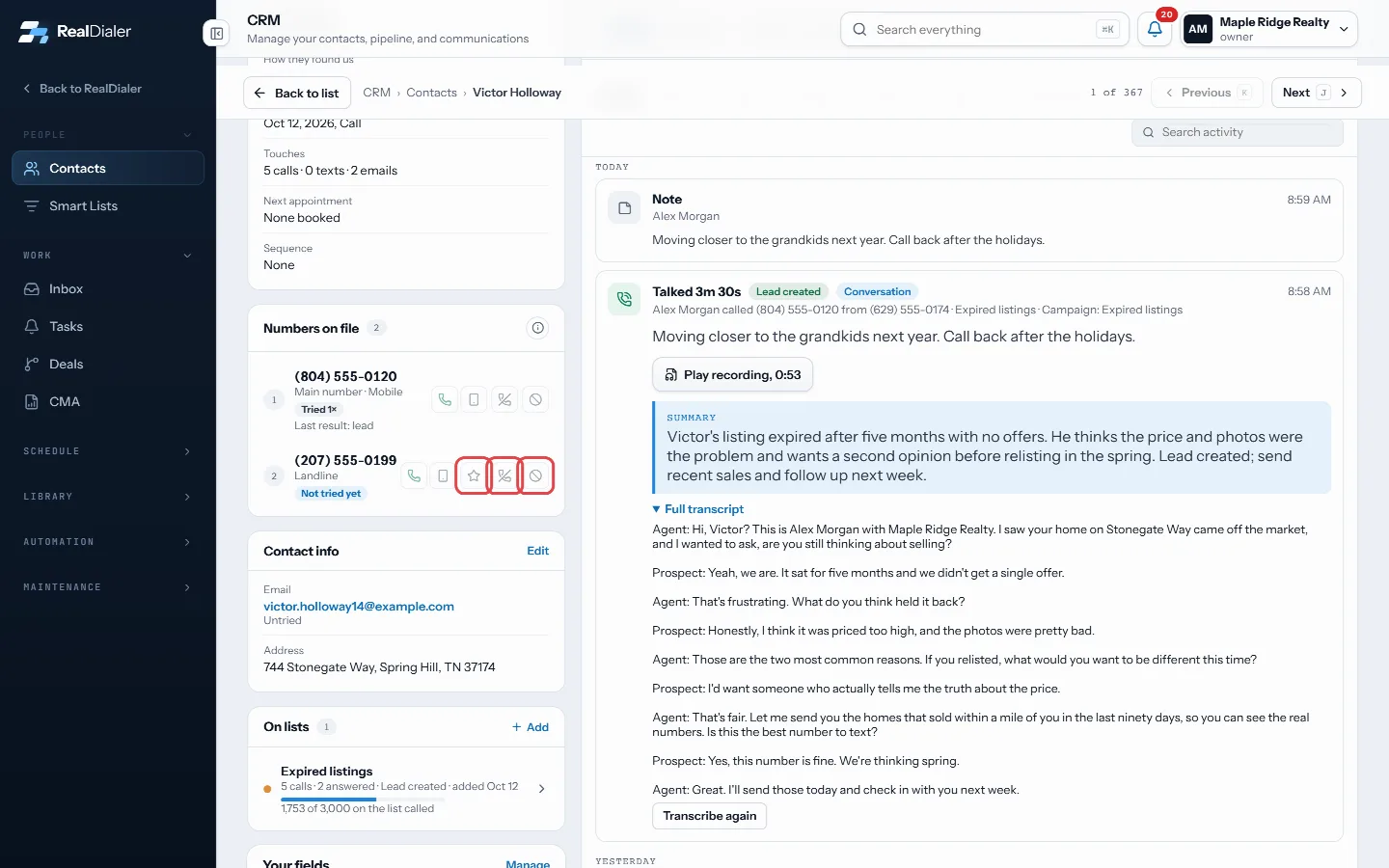Click the call icon beside Talked 3m 30s
Image resolution: width=1389 pixels, height=868 pixels.
[x=624, y=299]
